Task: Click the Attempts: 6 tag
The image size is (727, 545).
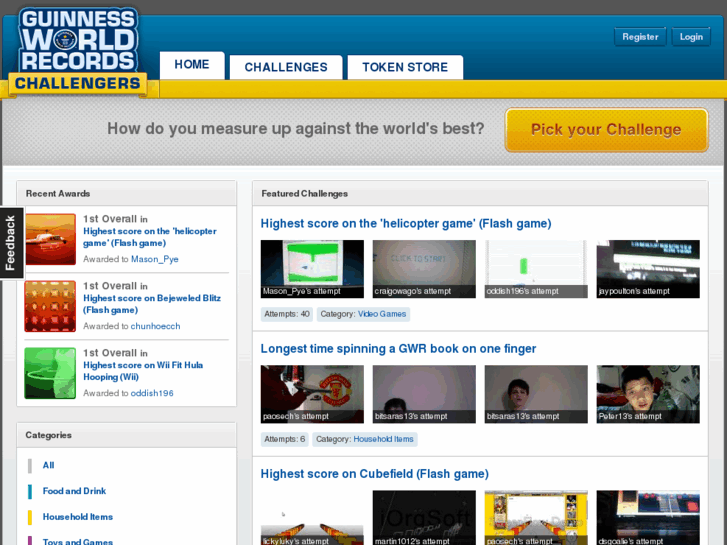Action: pos(285,439)
